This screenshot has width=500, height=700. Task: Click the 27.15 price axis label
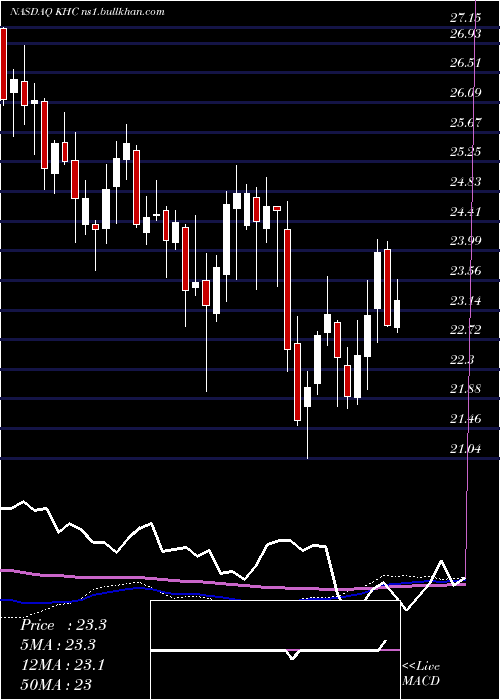466,18
